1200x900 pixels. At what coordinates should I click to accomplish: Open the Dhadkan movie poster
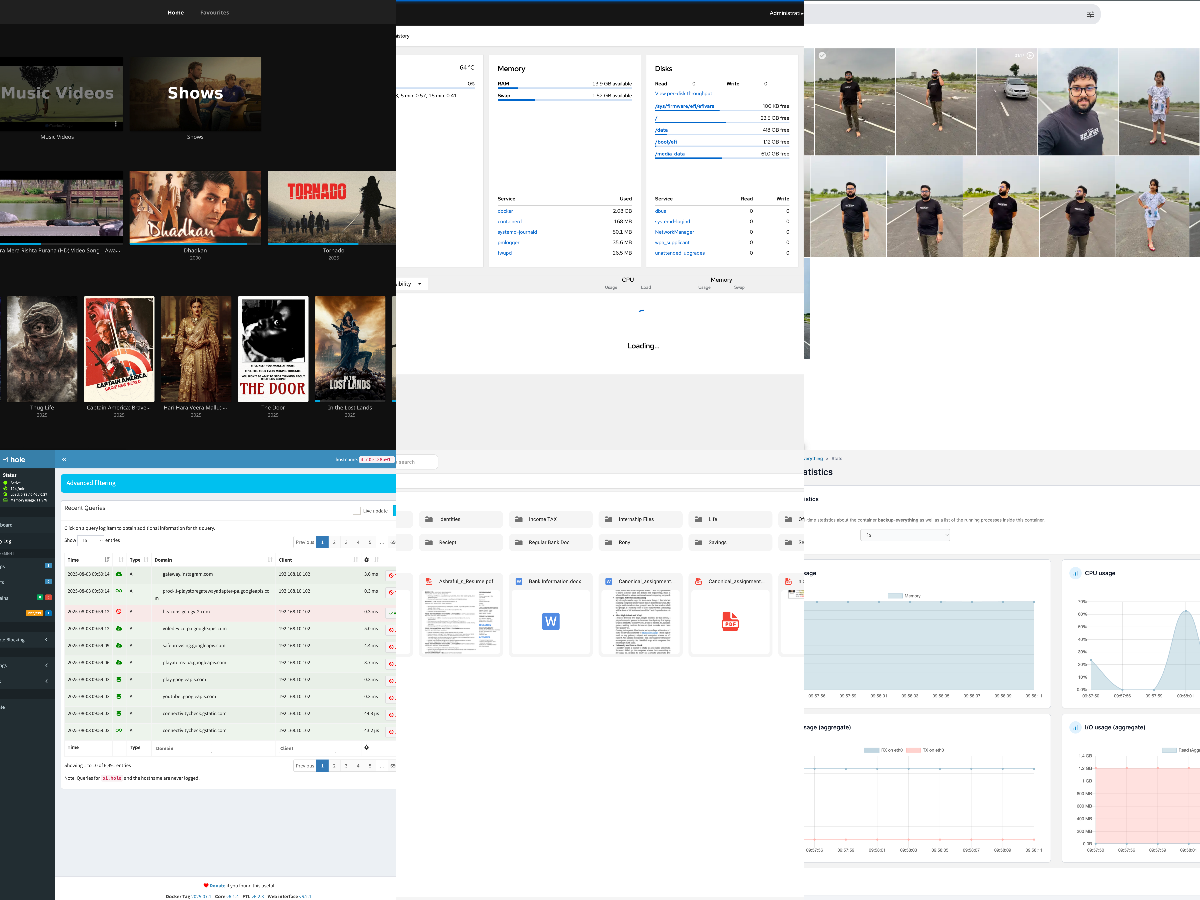click(x=195, y=207)
